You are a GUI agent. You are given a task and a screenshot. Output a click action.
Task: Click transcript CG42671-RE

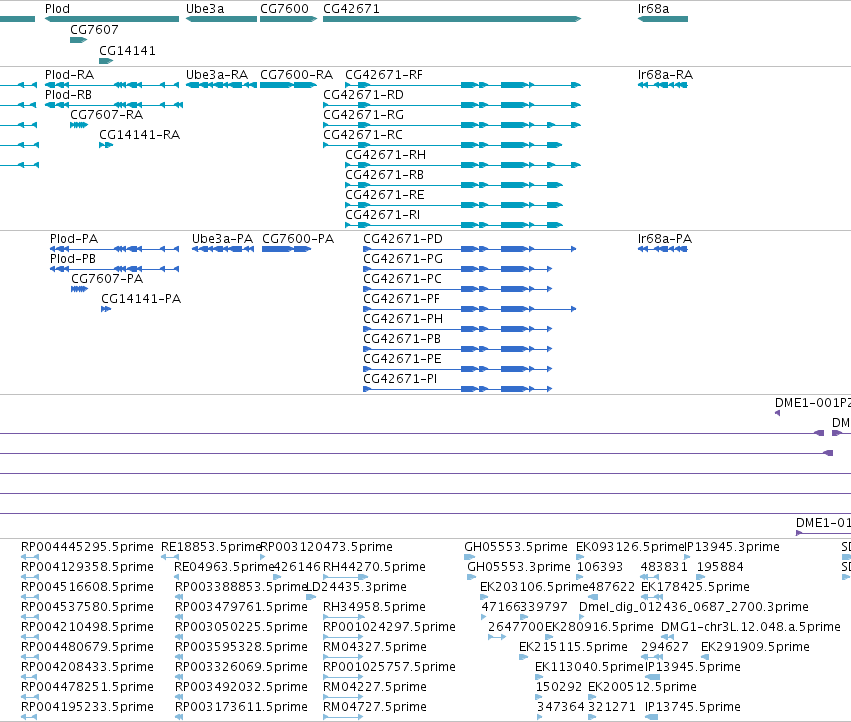click(384, 195)
